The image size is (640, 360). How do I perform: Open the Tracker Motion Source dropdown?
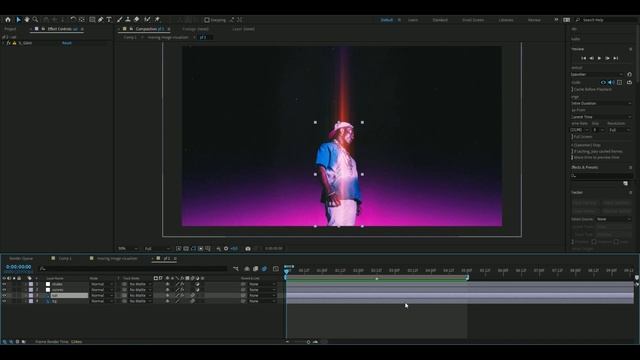613,219
